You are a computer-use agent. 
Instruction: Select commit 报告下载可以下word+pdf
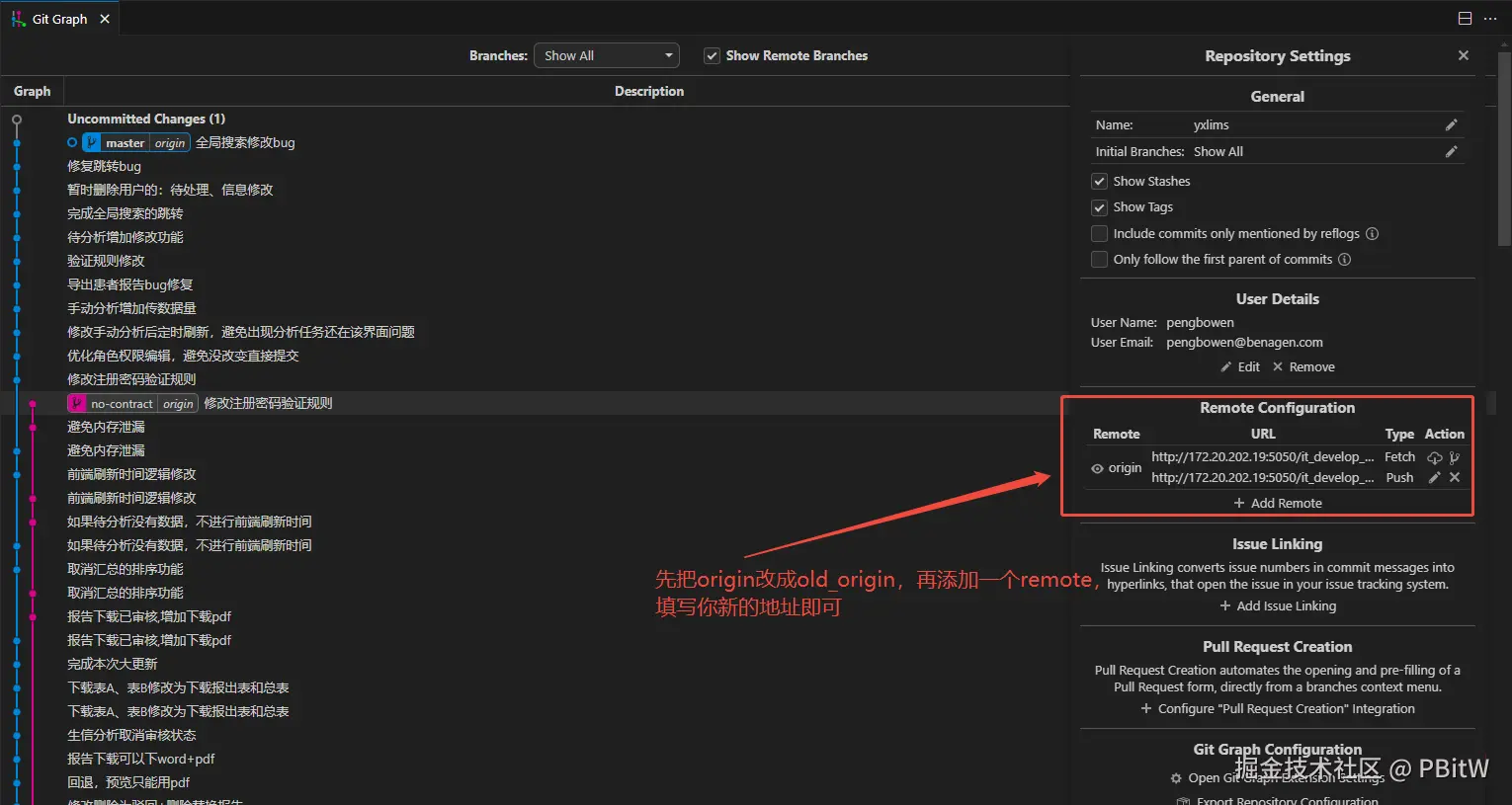[141, 759]
